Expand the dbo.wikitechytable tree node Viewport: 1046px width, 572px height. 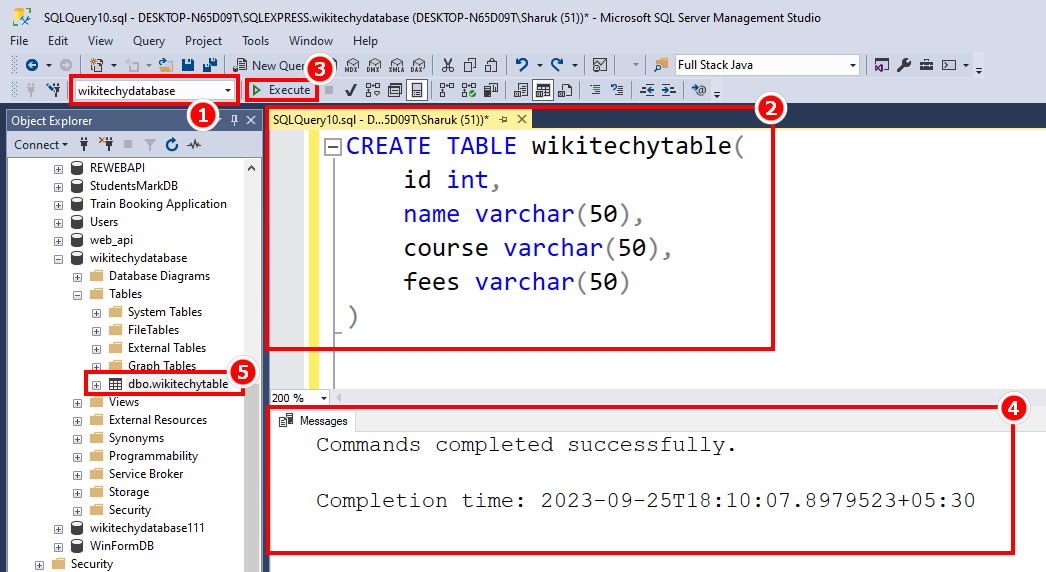point(96,384)
